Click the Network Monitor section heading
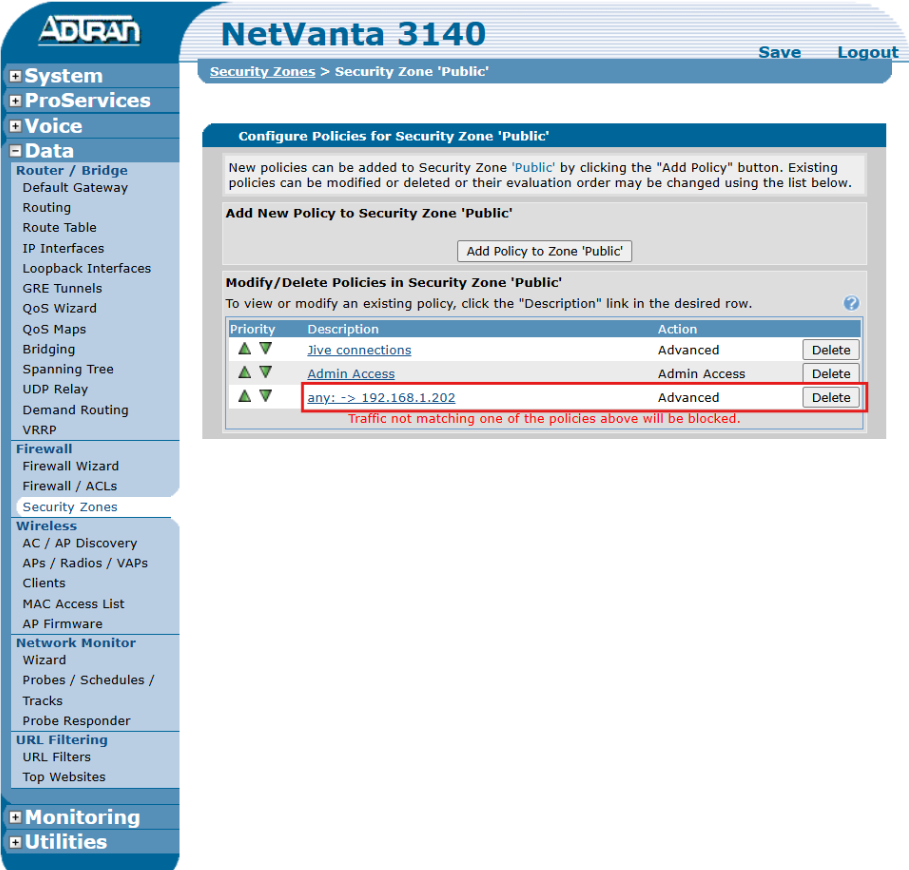 (75, 643)
